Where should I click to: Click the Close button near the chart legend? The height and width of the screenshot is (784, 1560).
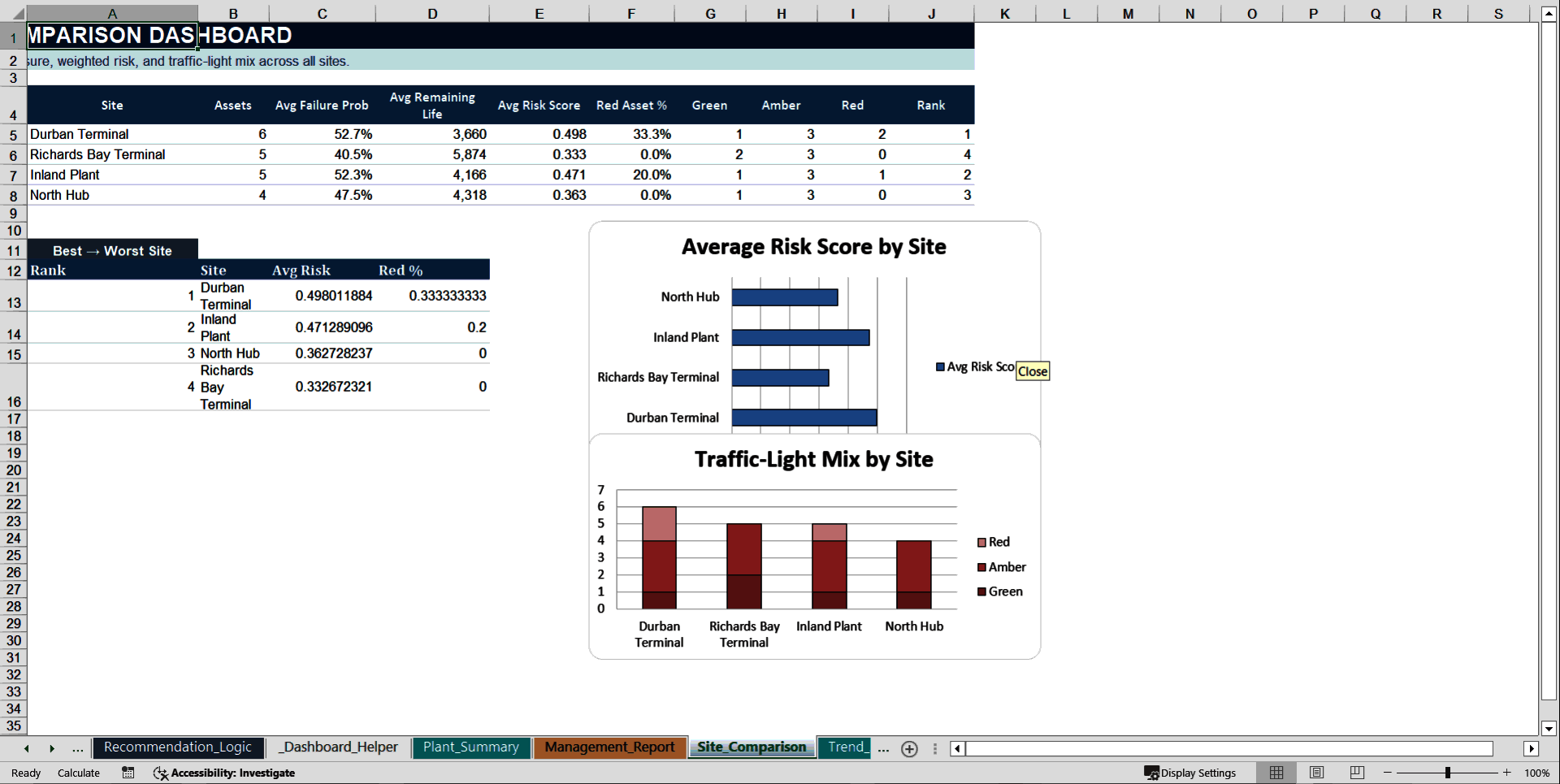(x=1032, y=371)
